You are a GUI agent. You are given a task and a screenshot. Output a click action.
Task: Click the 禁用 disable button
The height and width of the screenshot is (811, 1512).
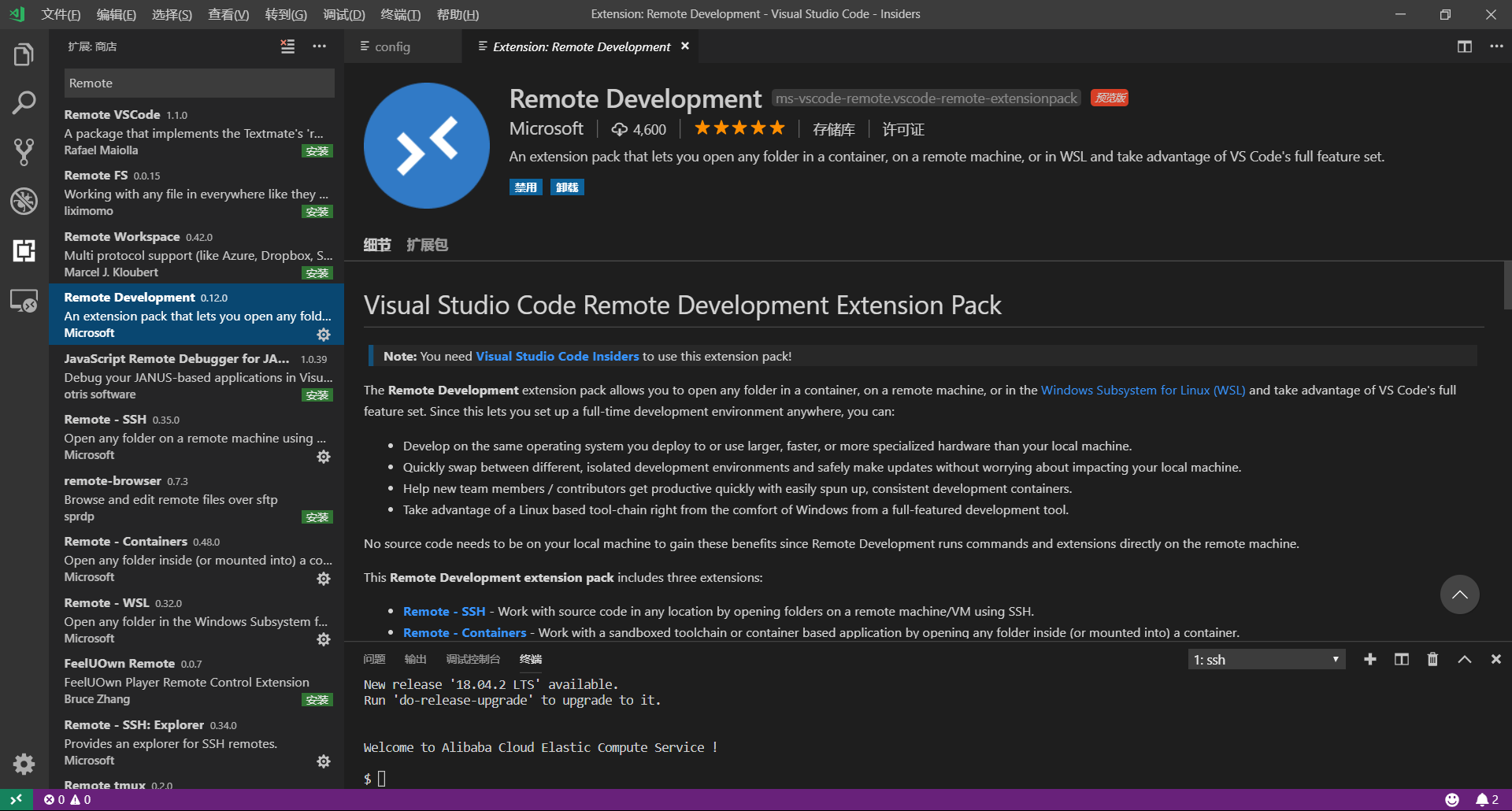[x=525, y=187]
